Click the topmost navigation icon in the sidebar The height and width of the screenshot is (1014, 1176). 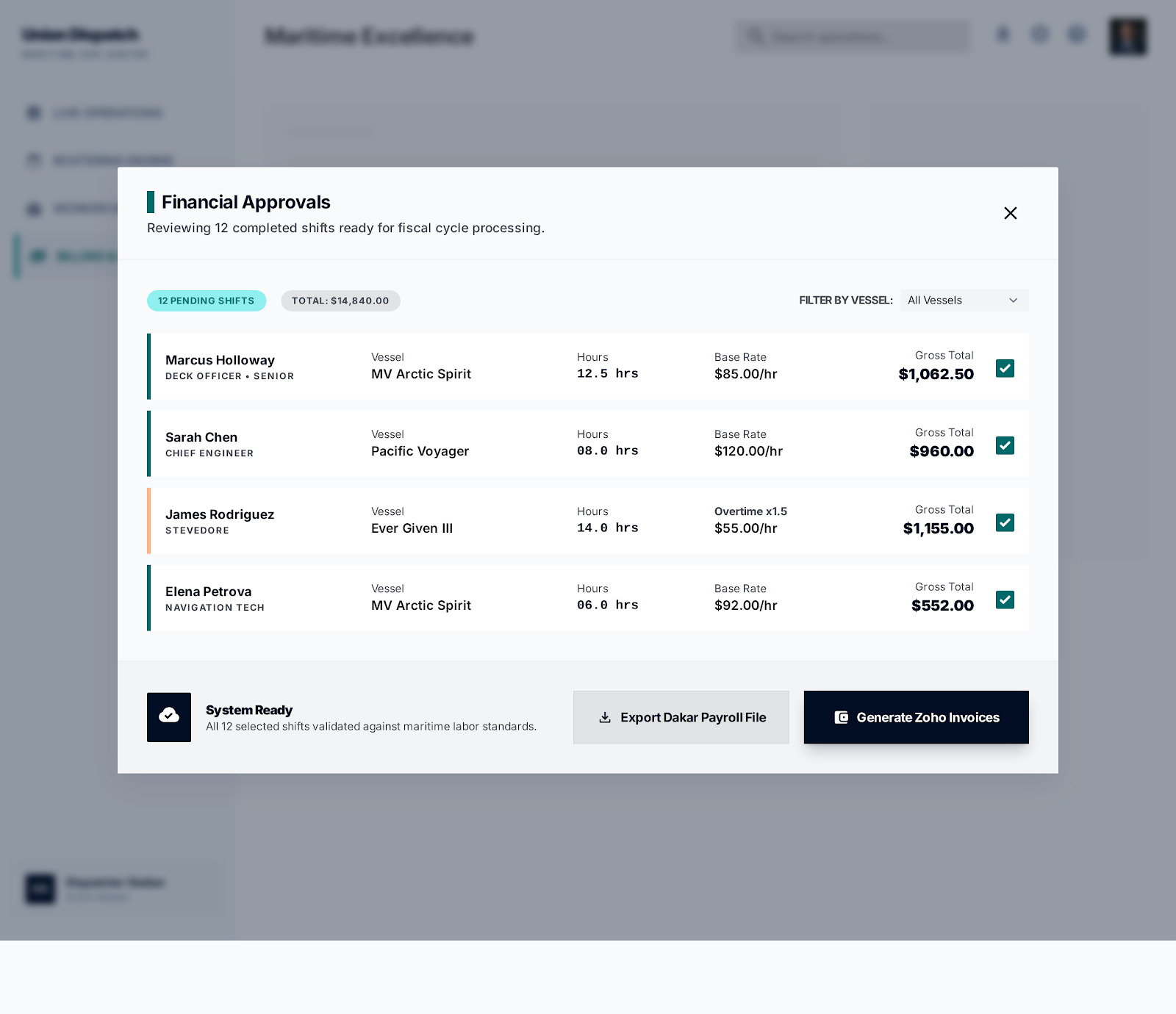coord(34,112)
